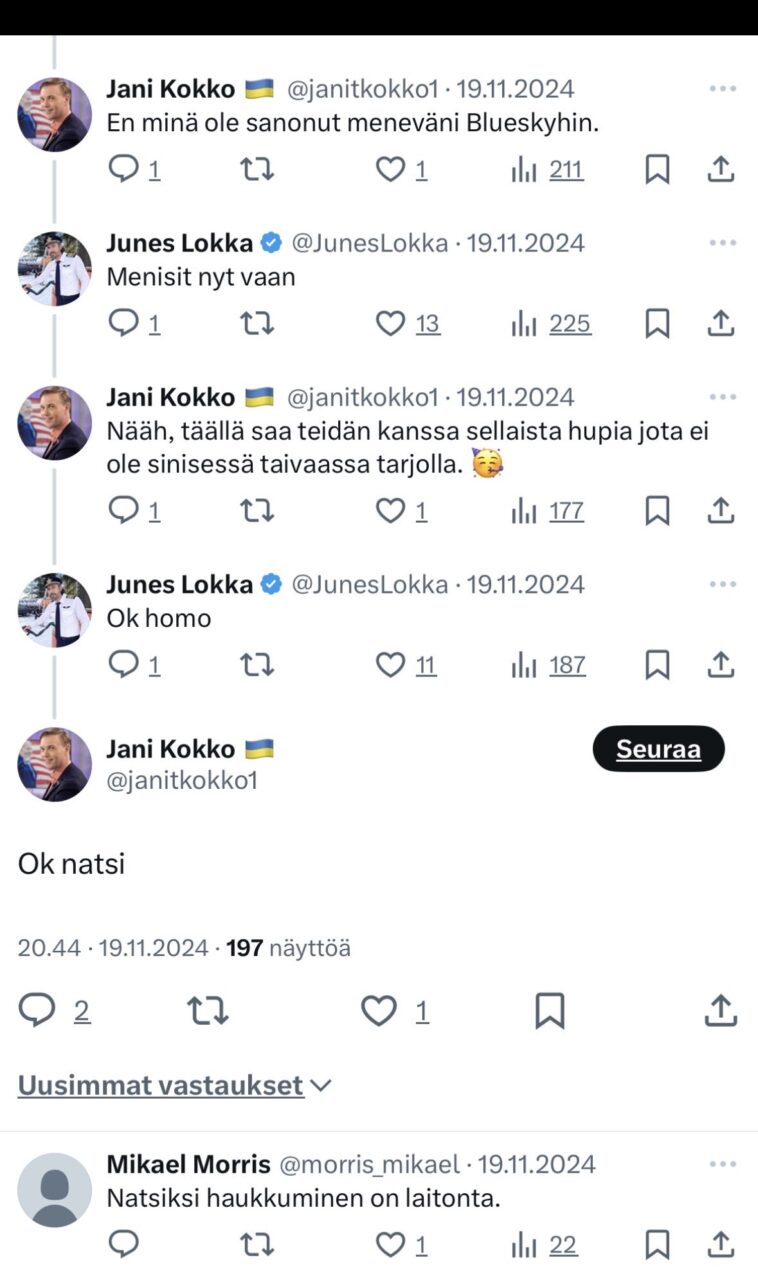
Task: Open more options on Mikael Morris's reply
Action: 722,1165
